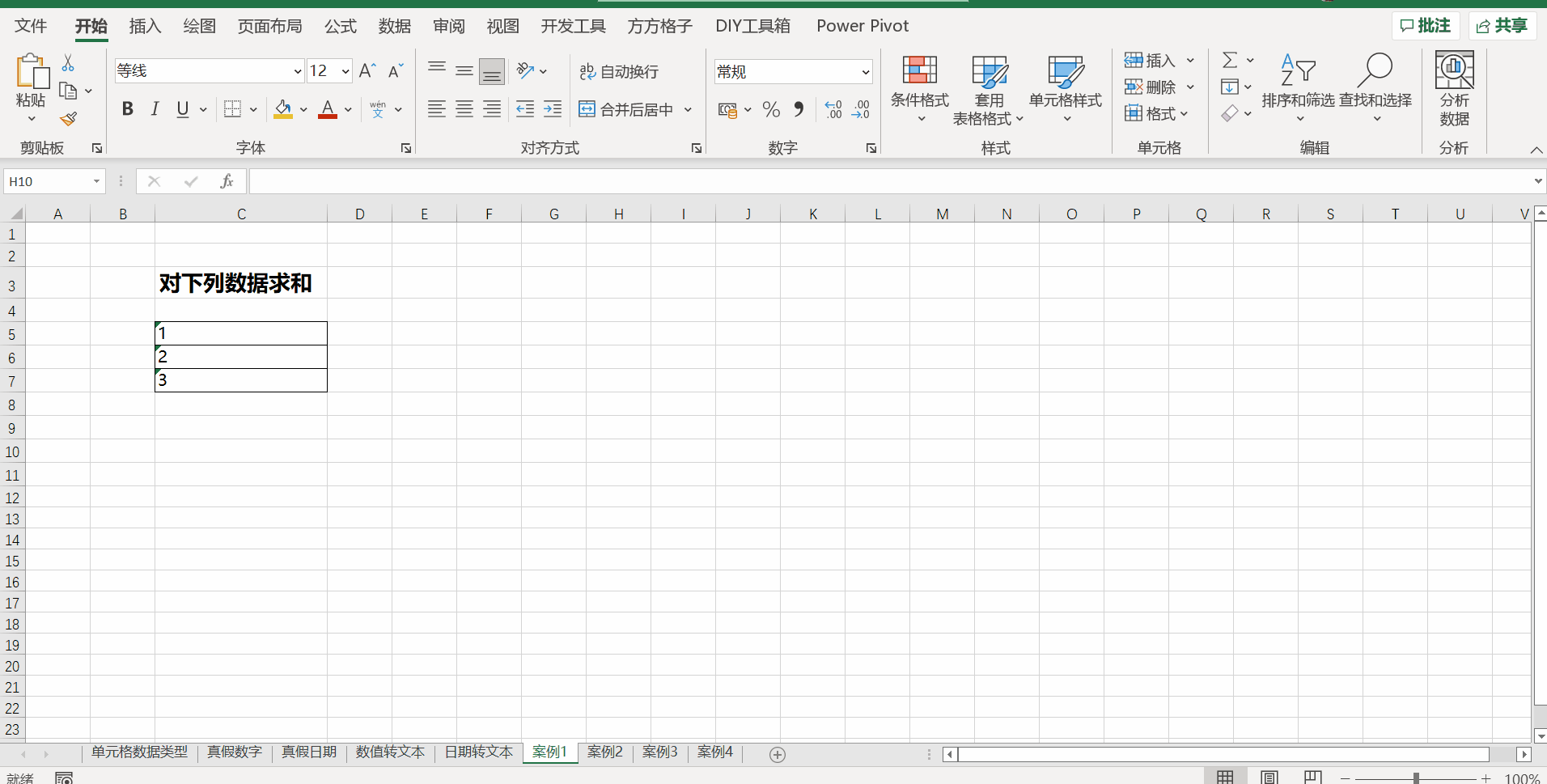1547x784 pixels.
Task: Click the Increase Font Size icon
Action: (367, 71)
